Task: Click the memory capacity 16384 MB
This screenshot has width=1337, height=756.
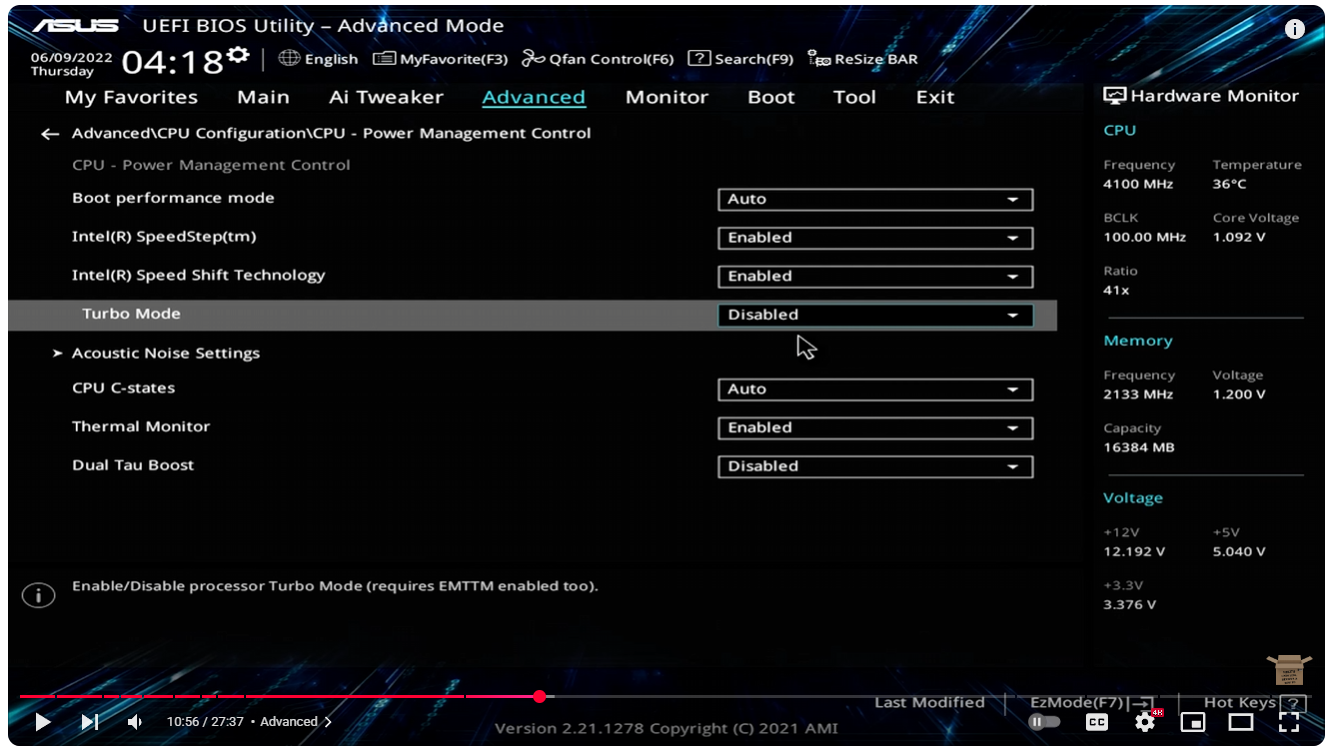Action: click(x=1138, y=447)
